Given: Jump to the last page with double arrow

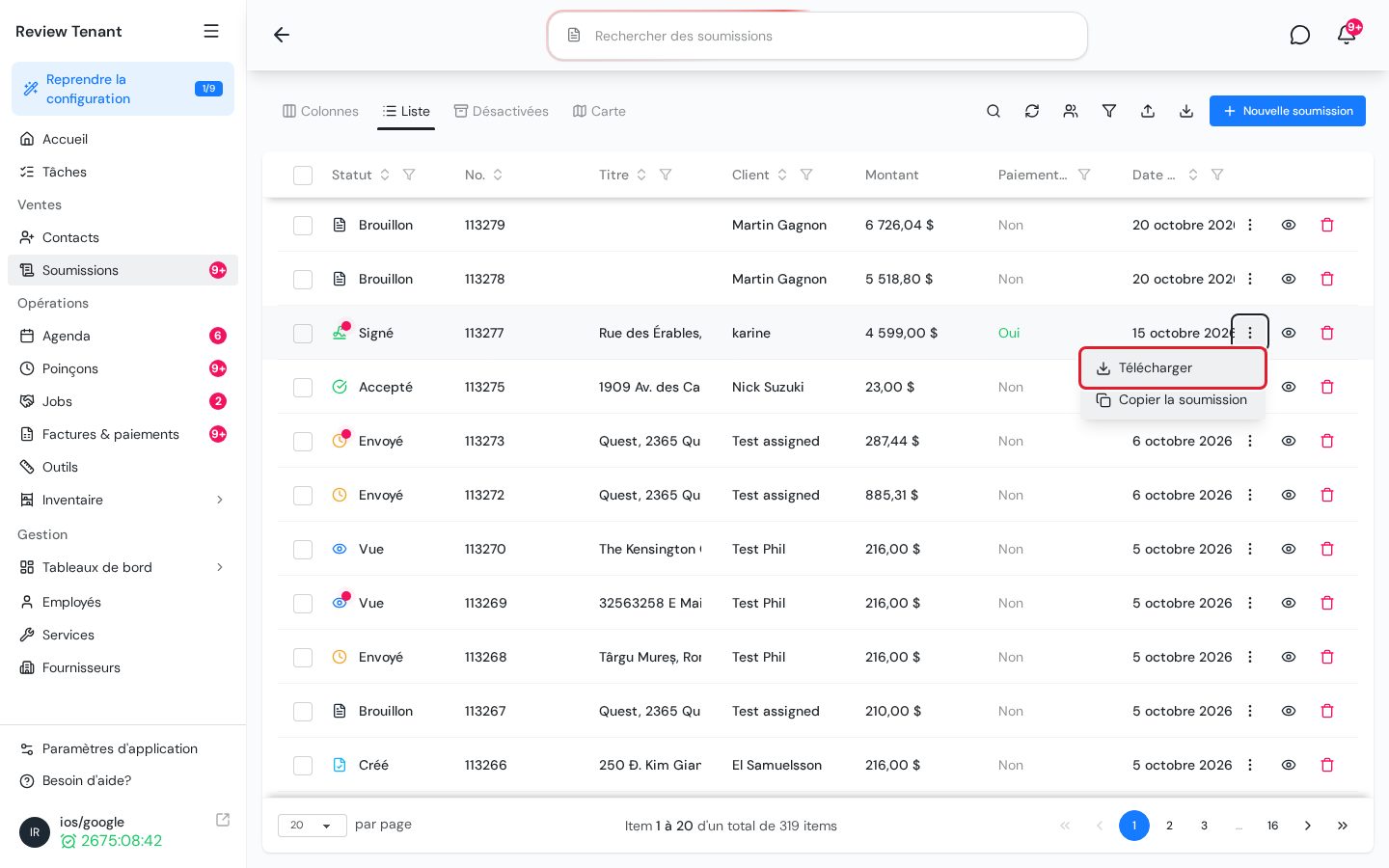Looking at the screenshot, I should pos(1343,826).
